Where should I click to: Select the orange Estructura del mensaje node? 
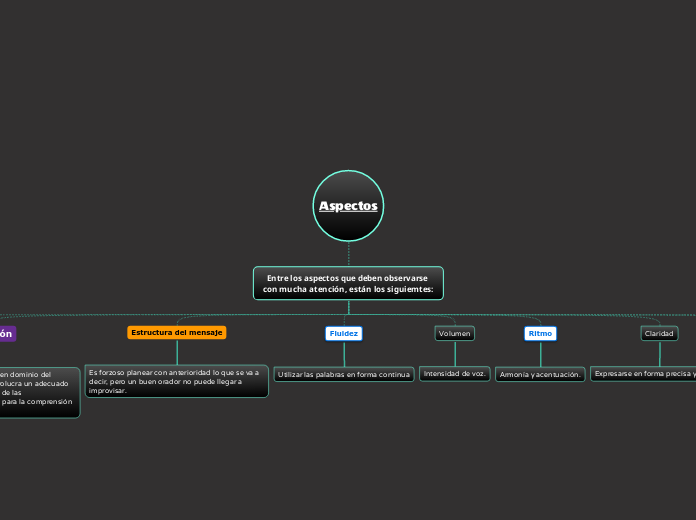point(177,333)
